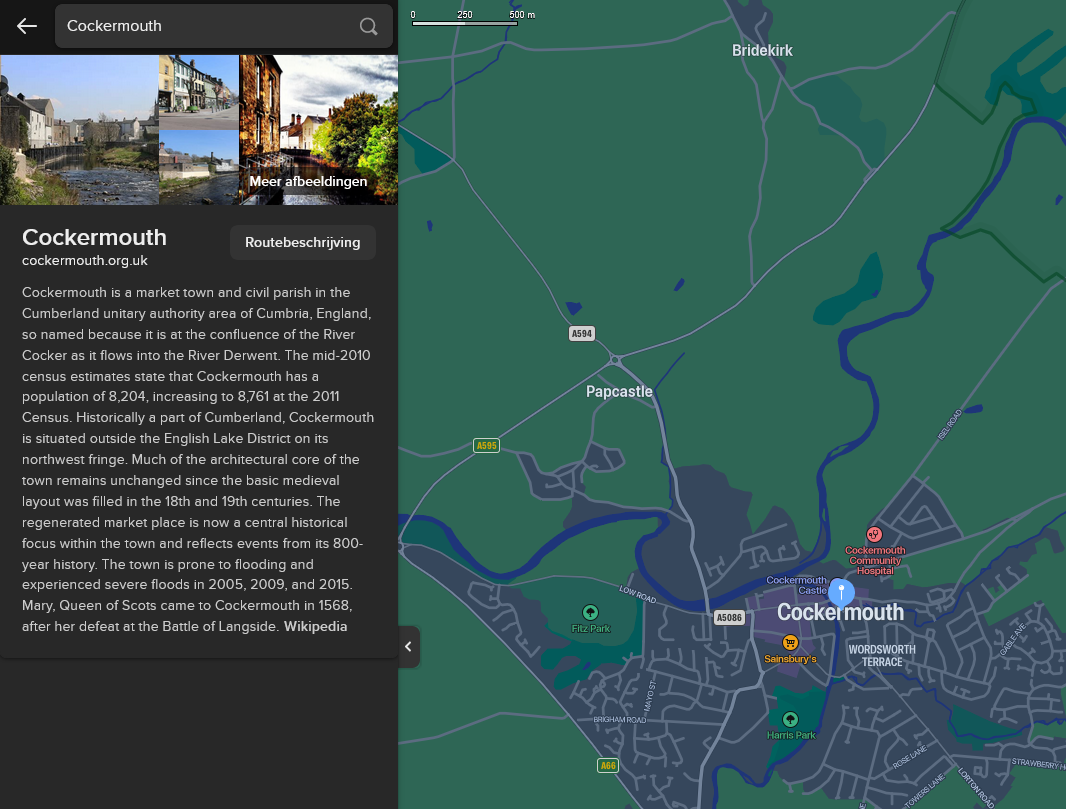Select the Fitz Park tree icon
1066x809 pixels.
(x=590, y=613)
